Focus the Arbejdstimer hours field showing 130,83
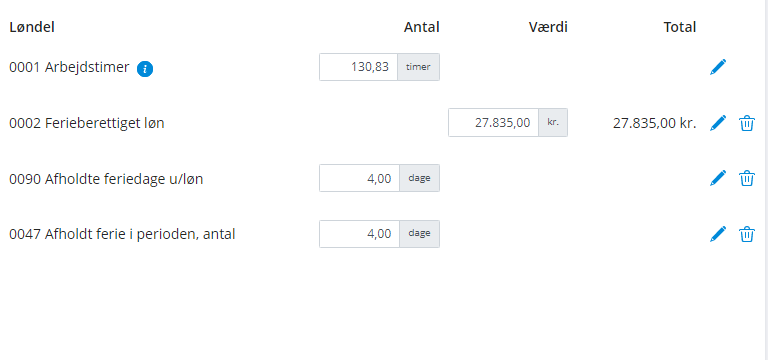 point(359,67)
